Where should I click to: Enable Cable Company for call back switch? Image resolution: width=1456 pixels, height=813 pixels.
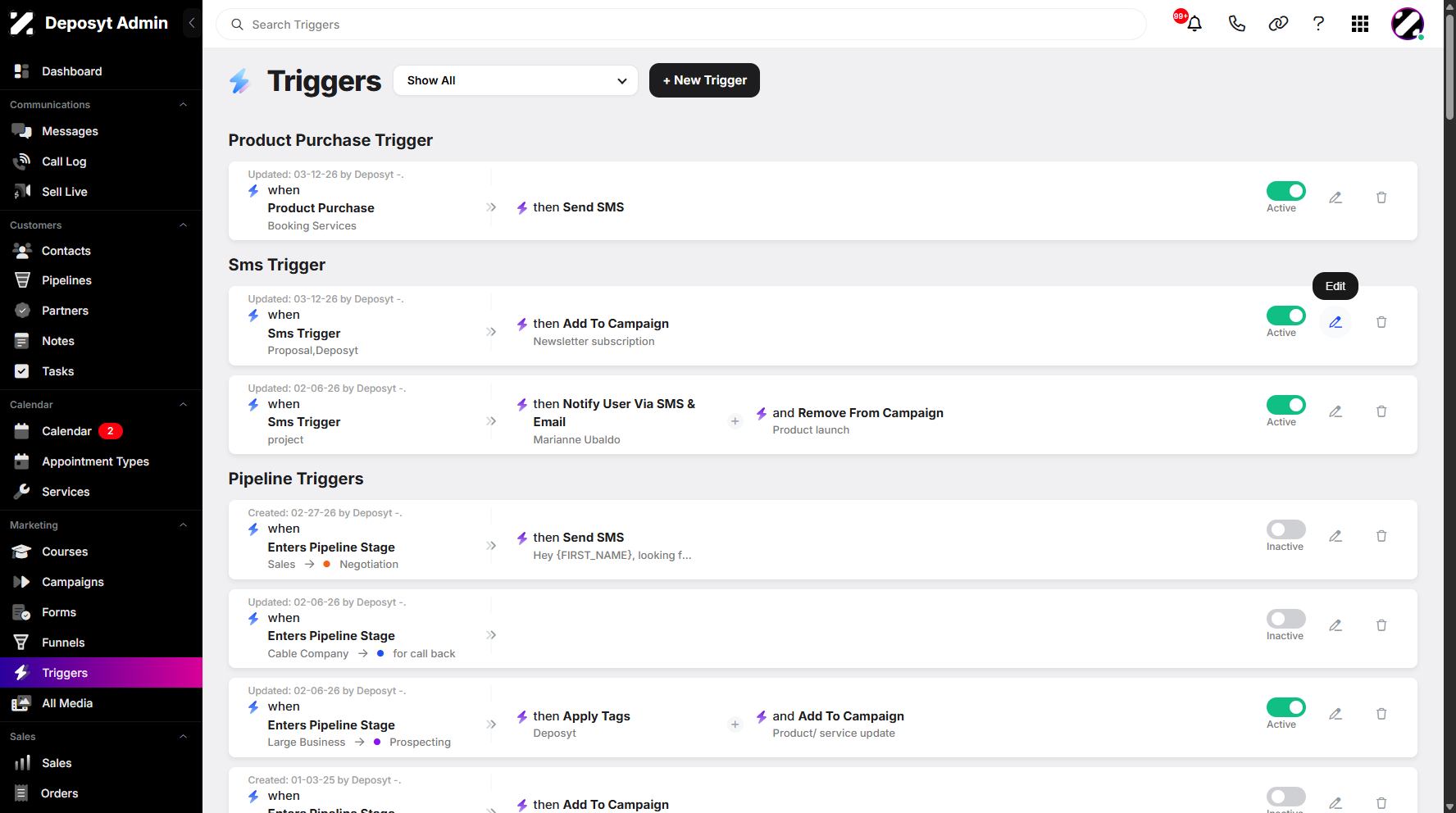point(1285,619)
